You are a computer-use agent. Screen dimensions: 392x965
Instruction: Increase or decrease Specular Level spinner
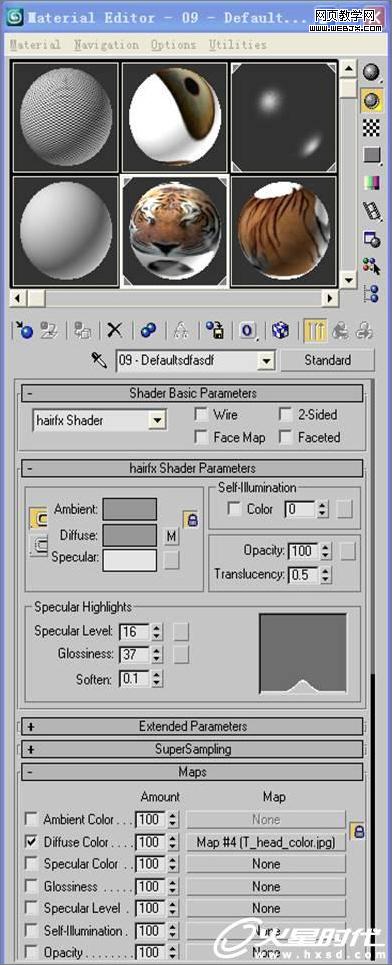pyautogui.click(x=157, y=631)
